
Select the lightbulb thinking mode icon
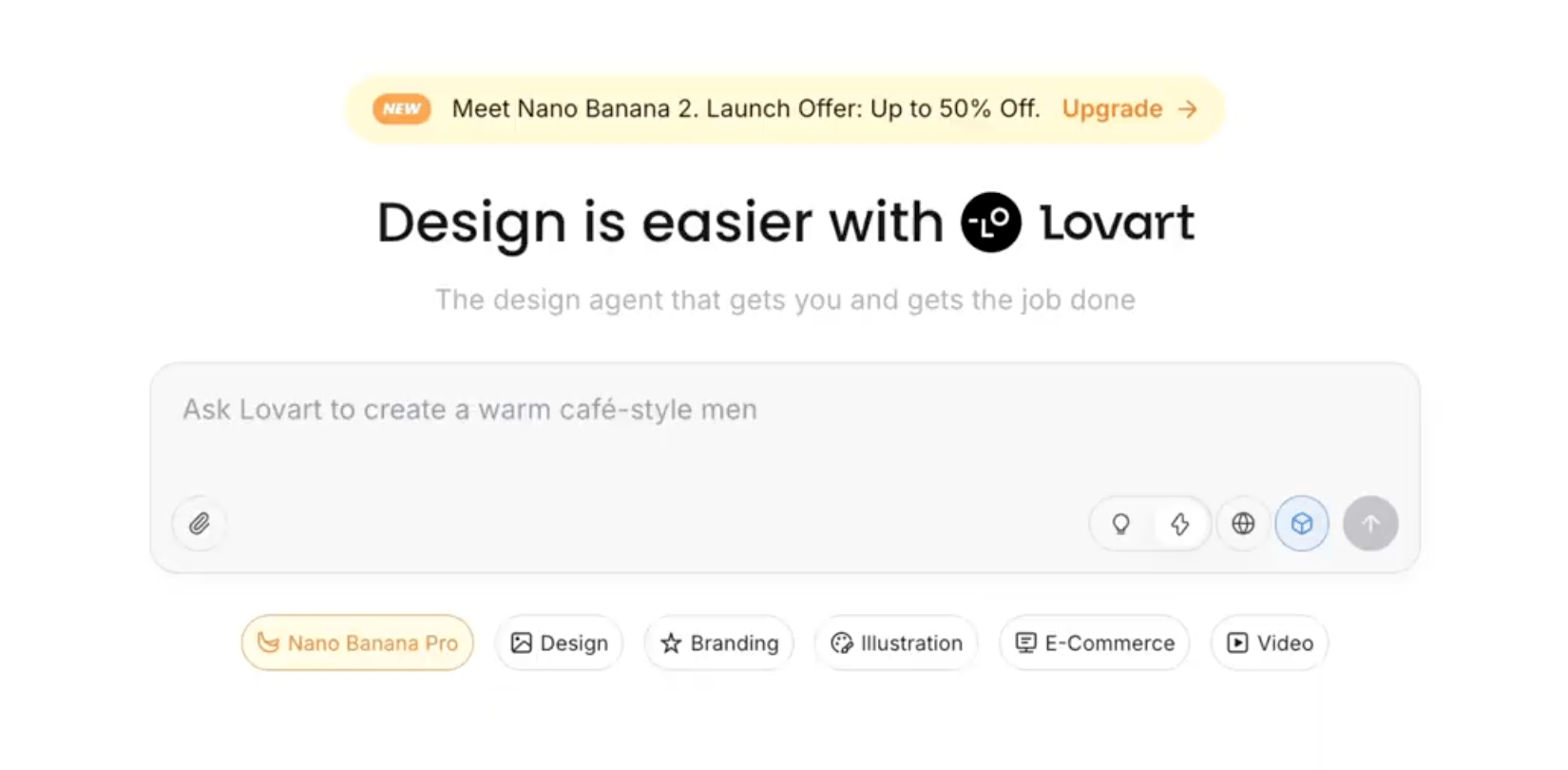(x=1121, y=524)
